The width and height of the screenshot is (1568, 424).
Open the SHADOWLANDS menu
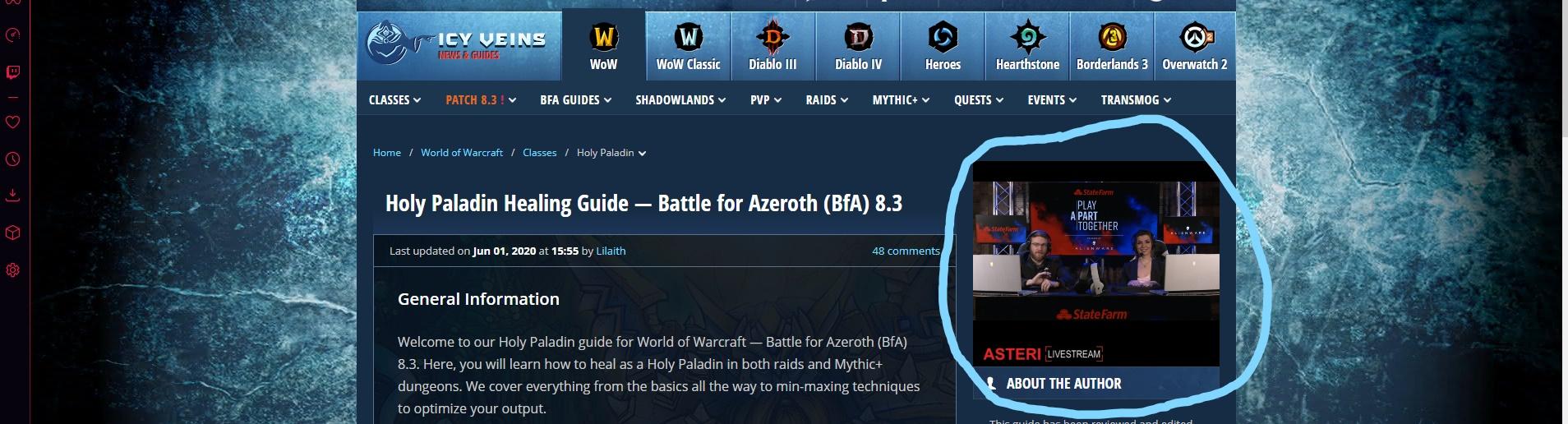(680, 100)
